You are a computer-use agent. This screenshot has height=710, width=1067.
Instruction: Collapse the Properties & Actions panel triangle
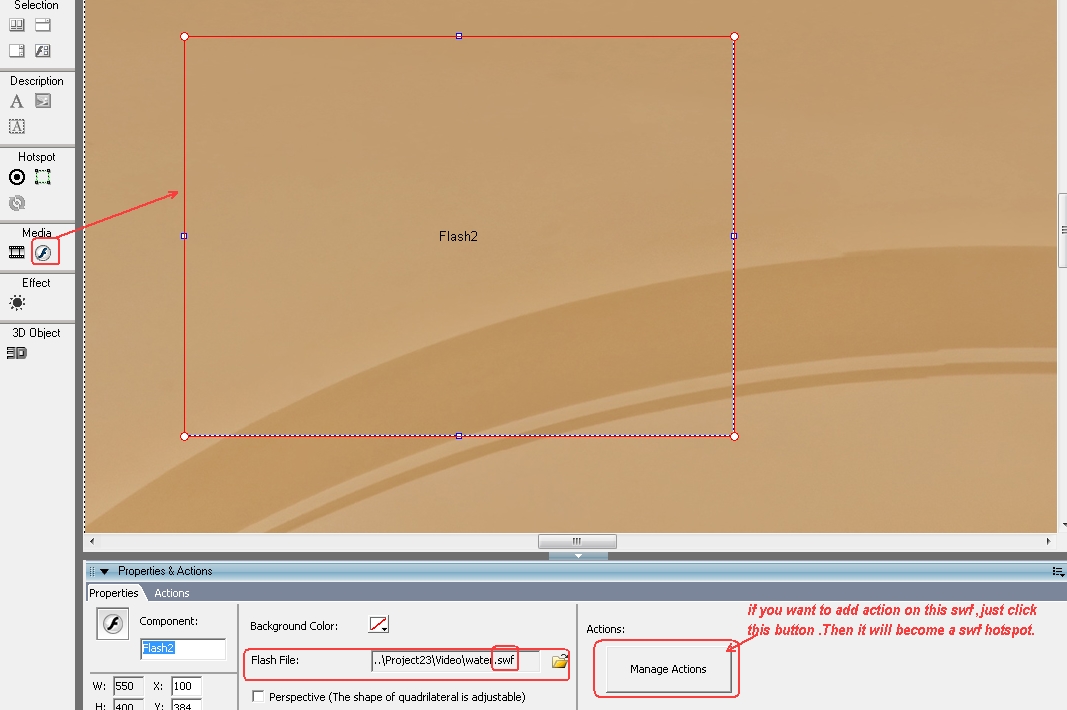point(105,571)
